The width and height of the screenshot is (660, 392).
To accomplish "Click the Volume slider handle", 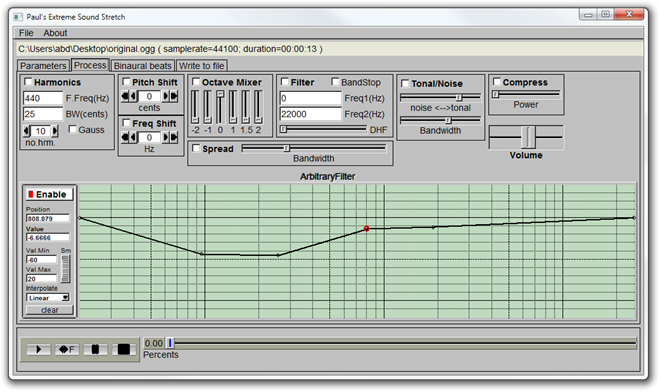I will tap(528, 137).
